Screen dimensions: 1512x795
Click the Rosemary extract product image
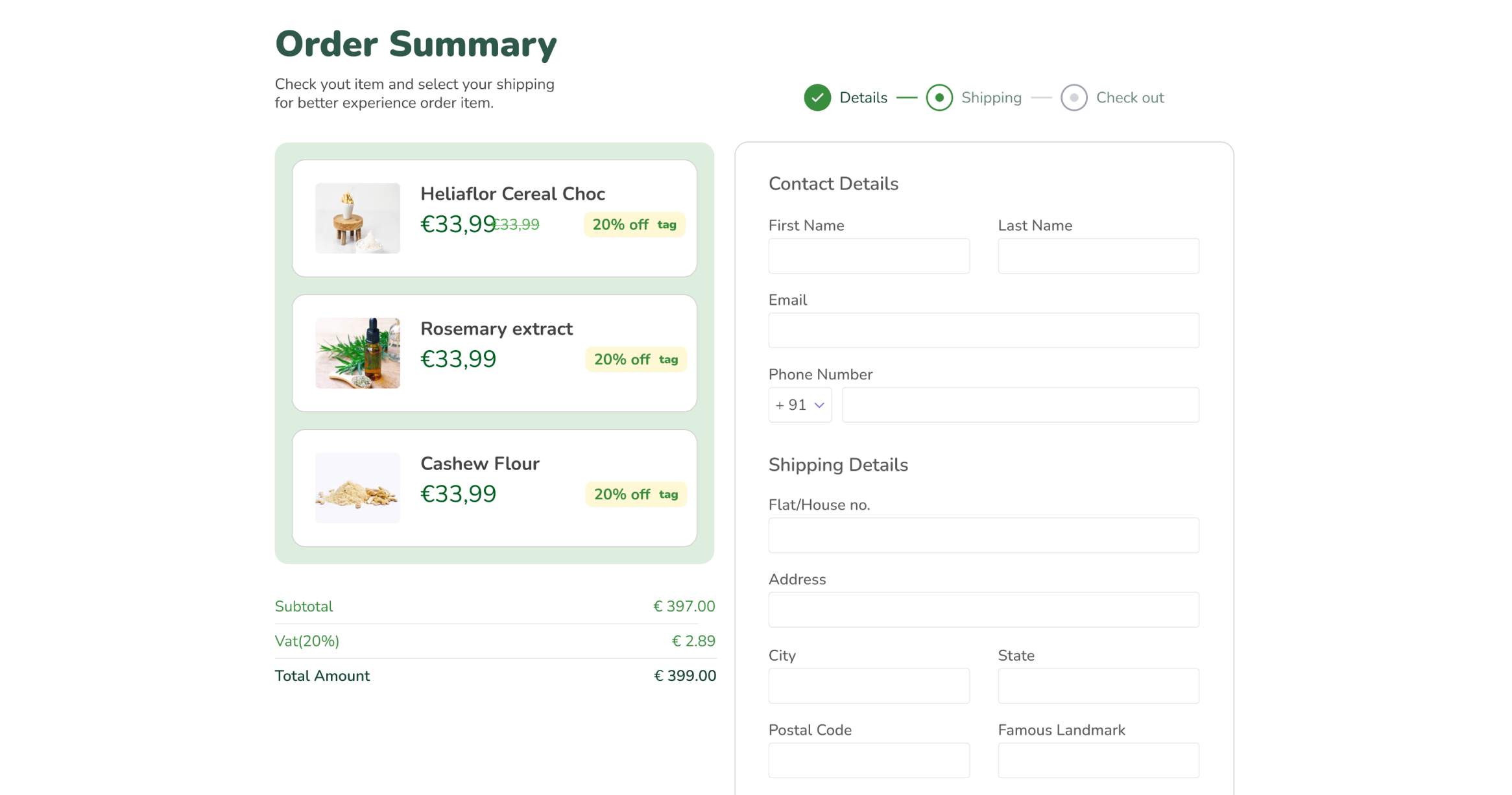point(357,353)
